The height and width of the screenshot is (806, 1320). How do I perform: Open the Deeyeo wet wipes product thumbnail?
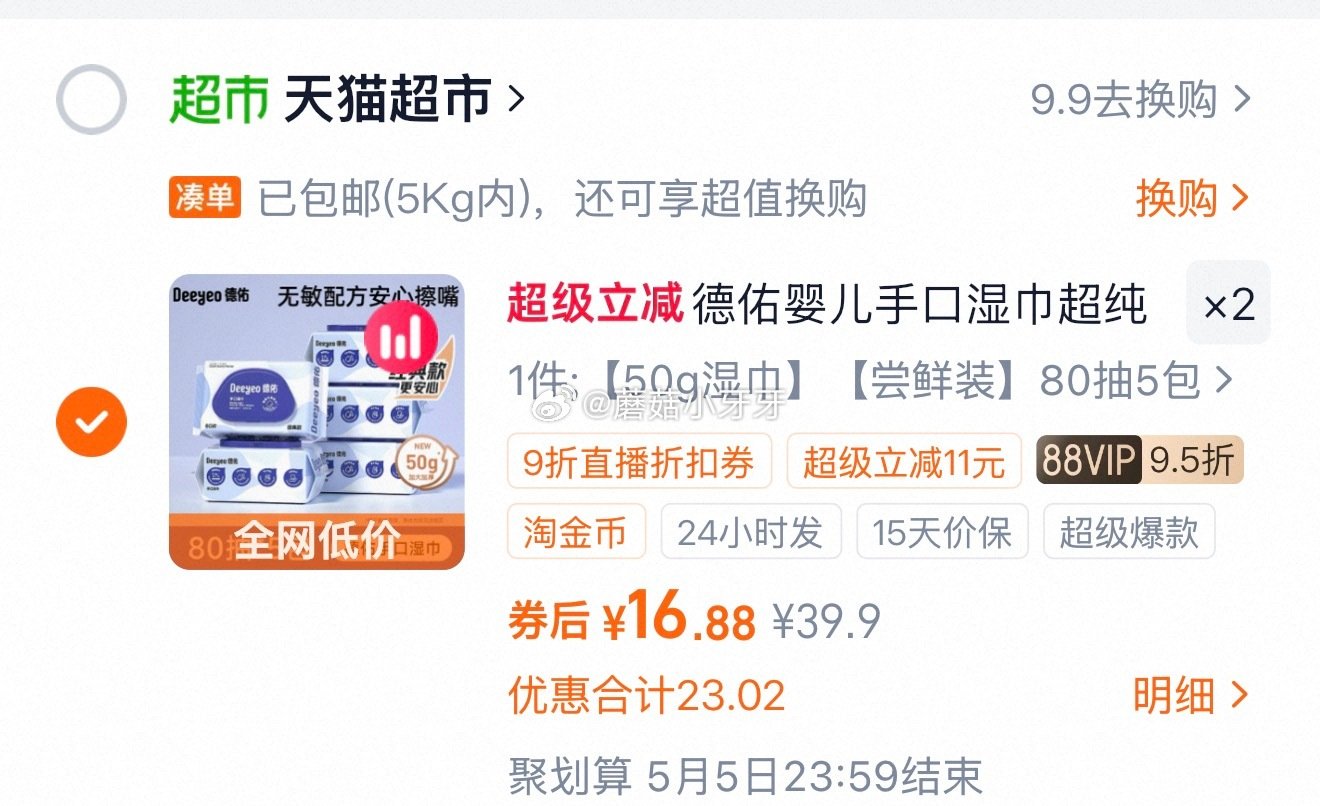[x=317, y=421]
